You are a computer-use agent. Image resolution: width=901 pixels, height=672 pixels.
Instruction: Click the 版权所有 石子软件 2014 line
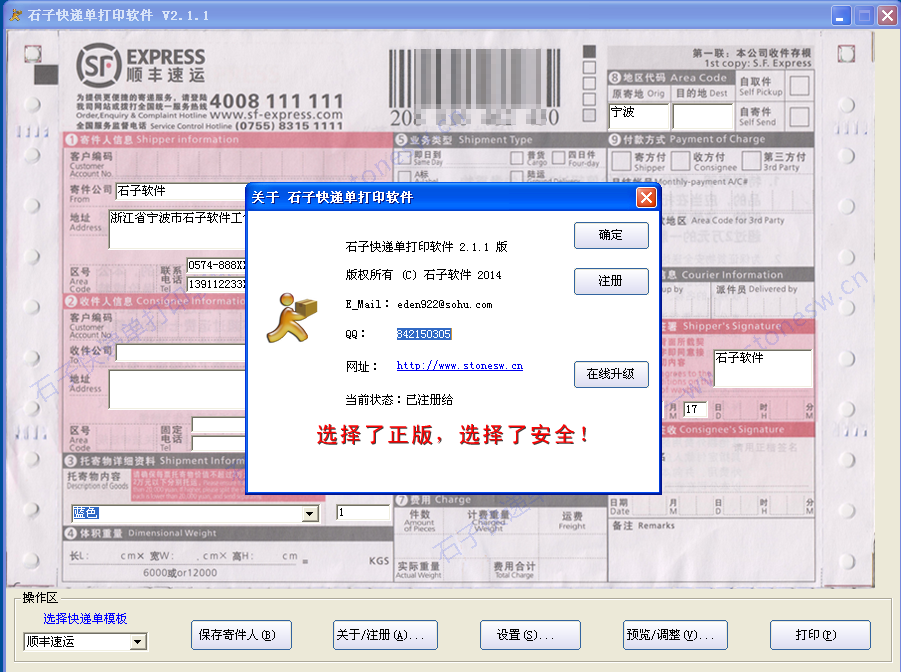coord(423,275)
